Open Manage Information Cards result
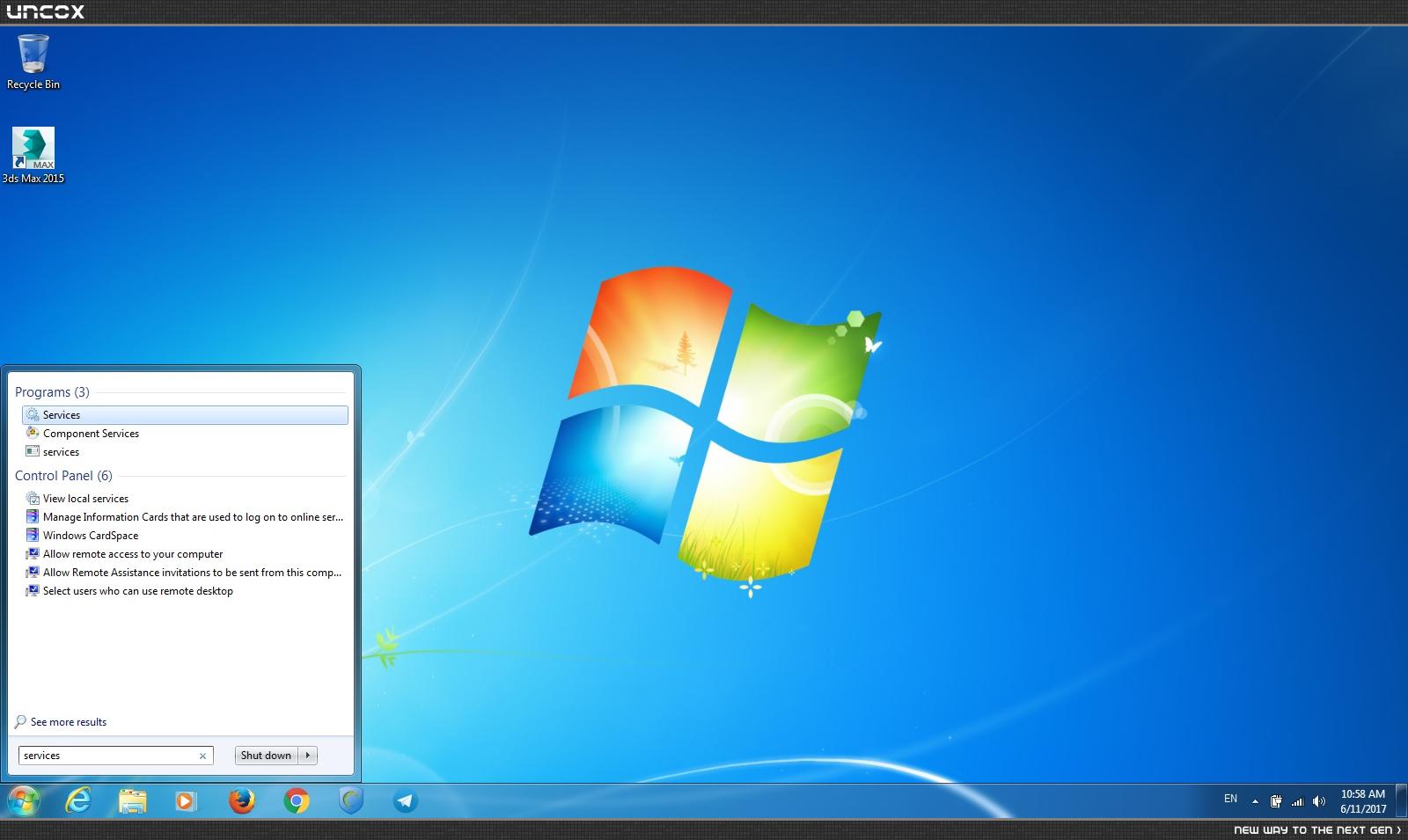 click(x=185, y=517)
